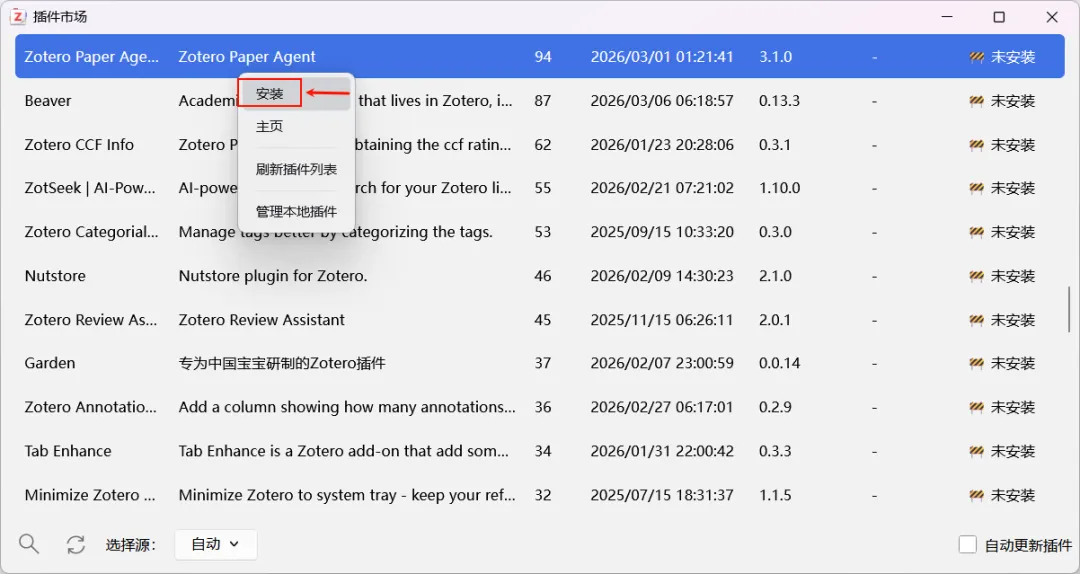1080x574 pixels.
Task: Click not-installed icon for Minimize Zotero row
Action: [x=976, y=495]
